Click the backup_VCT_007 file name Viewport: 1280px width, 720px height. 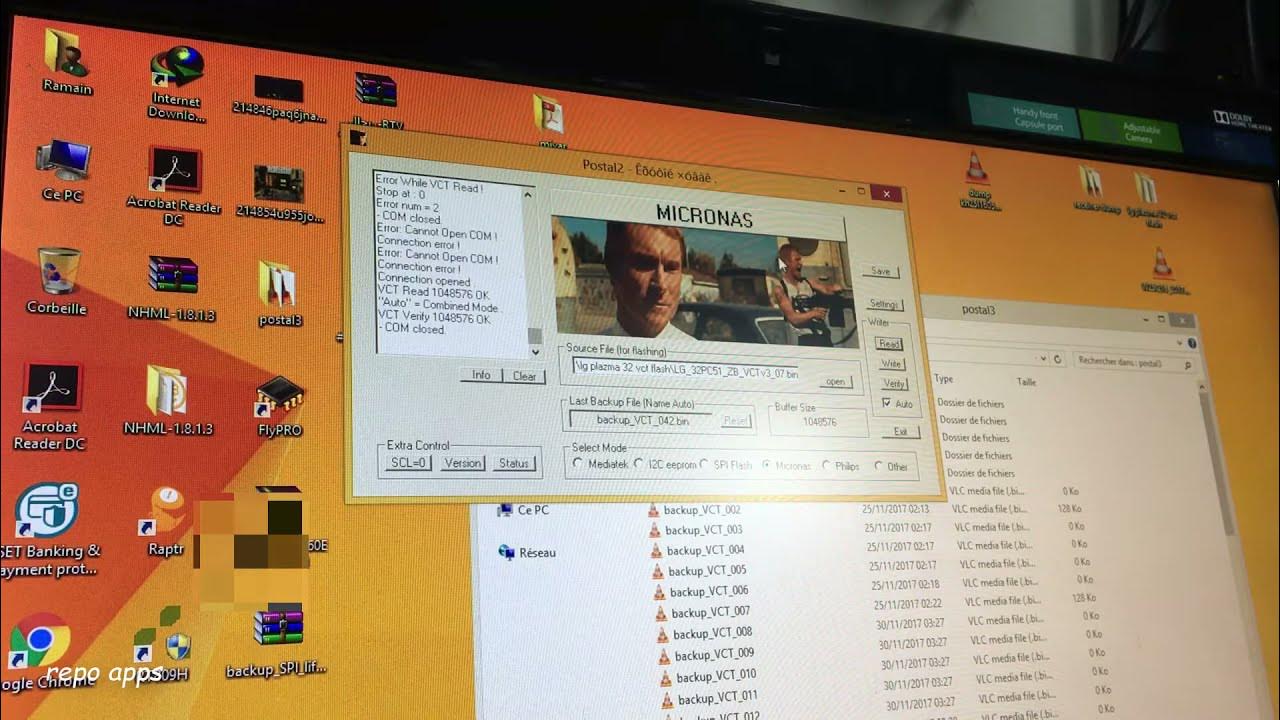tap(711, 612)
